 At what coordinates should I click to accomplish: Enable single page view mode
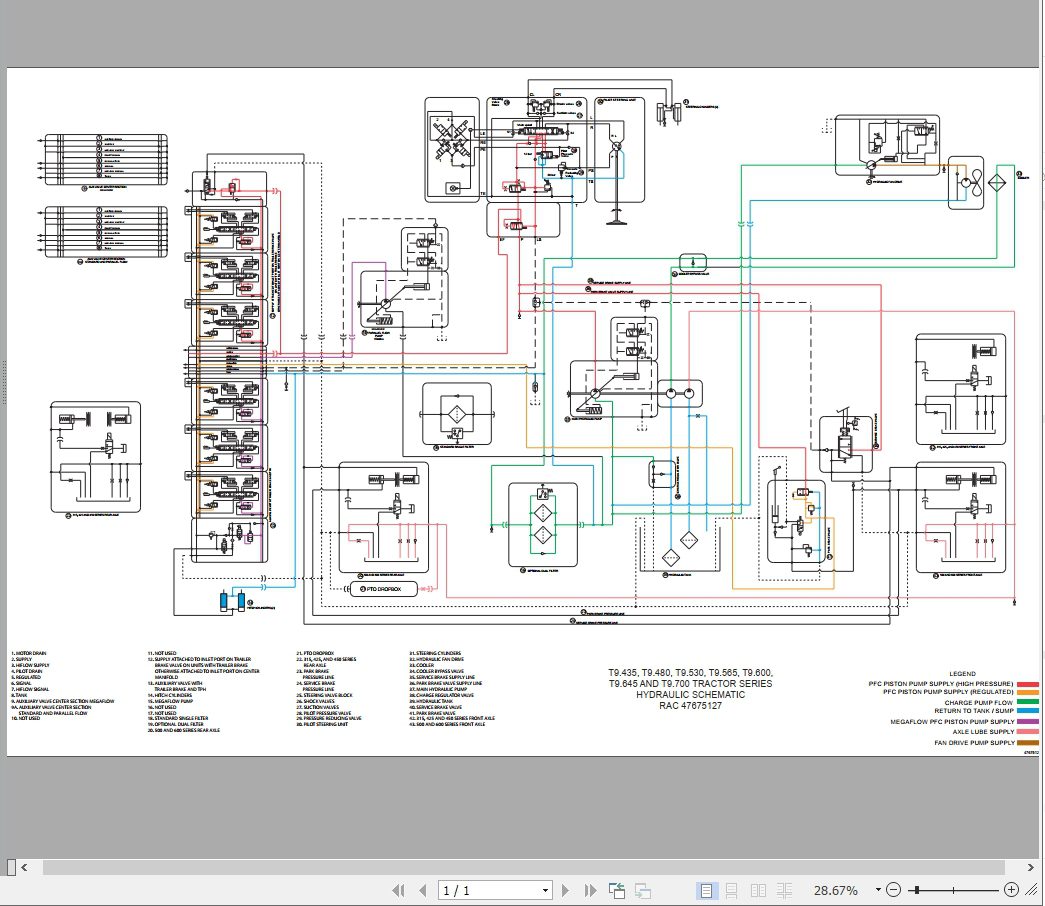tap(706, 890)
